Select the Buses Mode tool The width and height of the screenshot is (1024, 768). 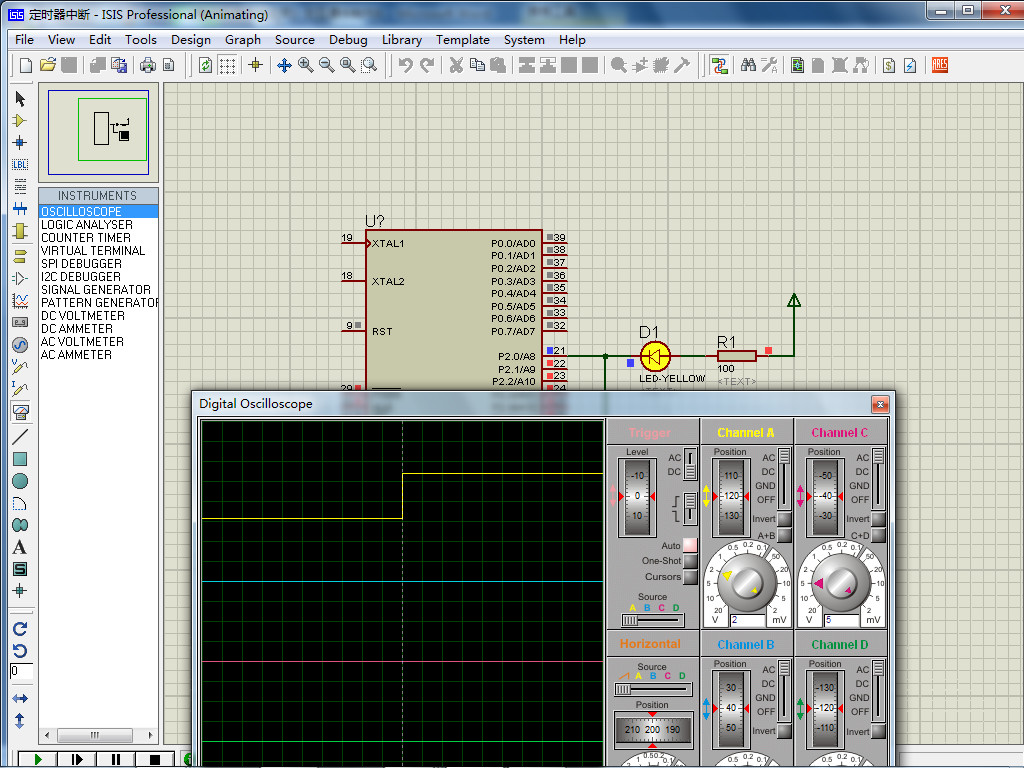click(x=20, y=209)
